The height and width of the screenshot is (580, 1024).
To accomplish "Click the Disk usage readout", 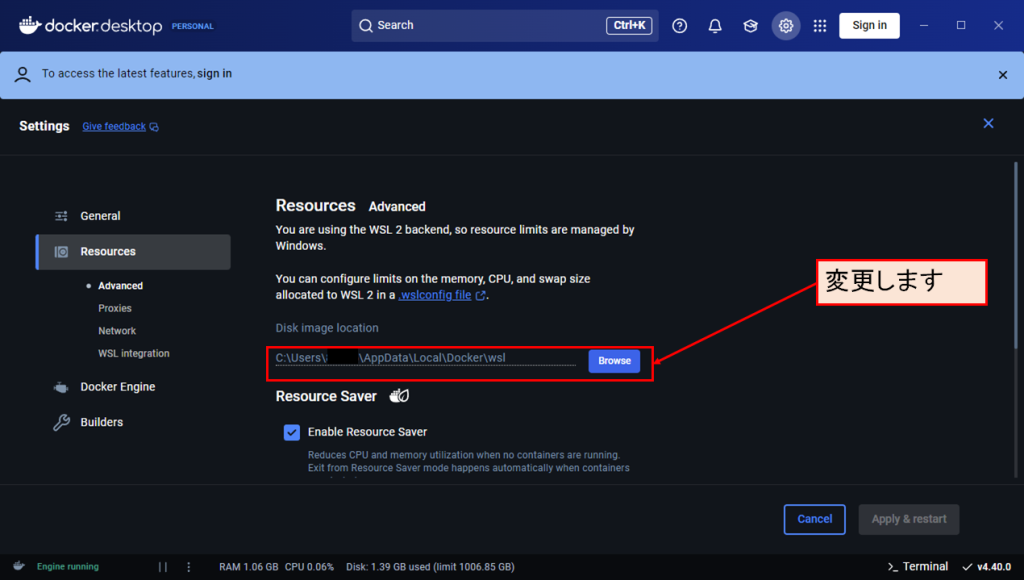I will pyautogui.click(x=430, y=567).
